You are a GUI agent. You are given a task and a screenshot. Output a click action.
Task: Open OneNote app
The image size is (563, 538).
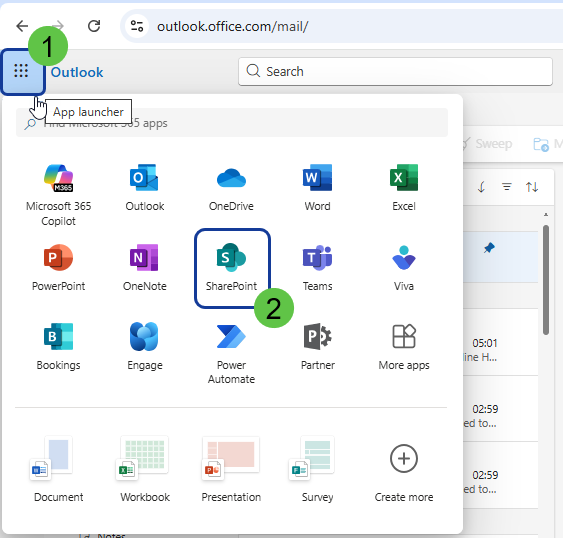(x=145, y=267)
